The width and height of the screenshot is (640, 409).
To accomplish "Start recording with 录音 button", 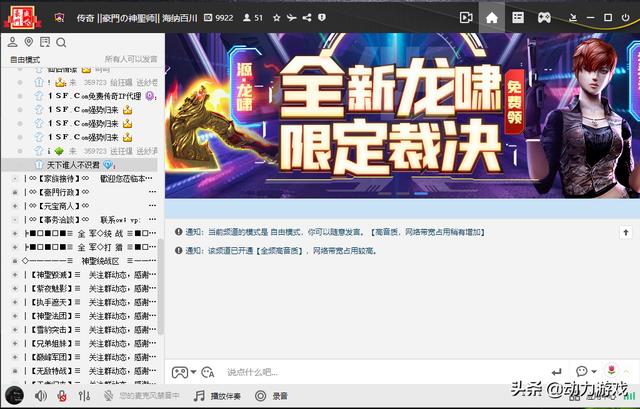I will (x=271, y=396).
